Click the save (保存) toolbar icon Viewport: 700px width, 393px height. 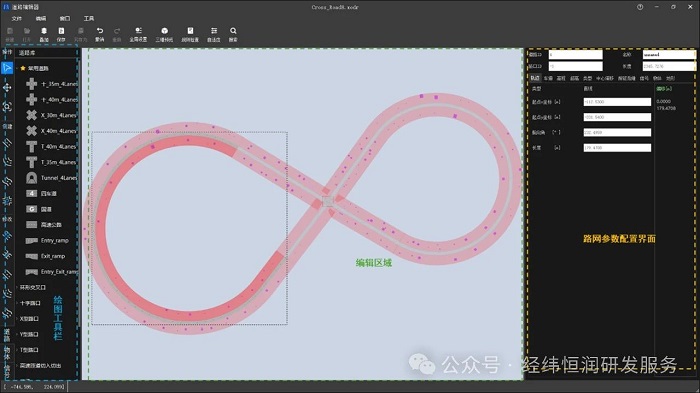61,34
